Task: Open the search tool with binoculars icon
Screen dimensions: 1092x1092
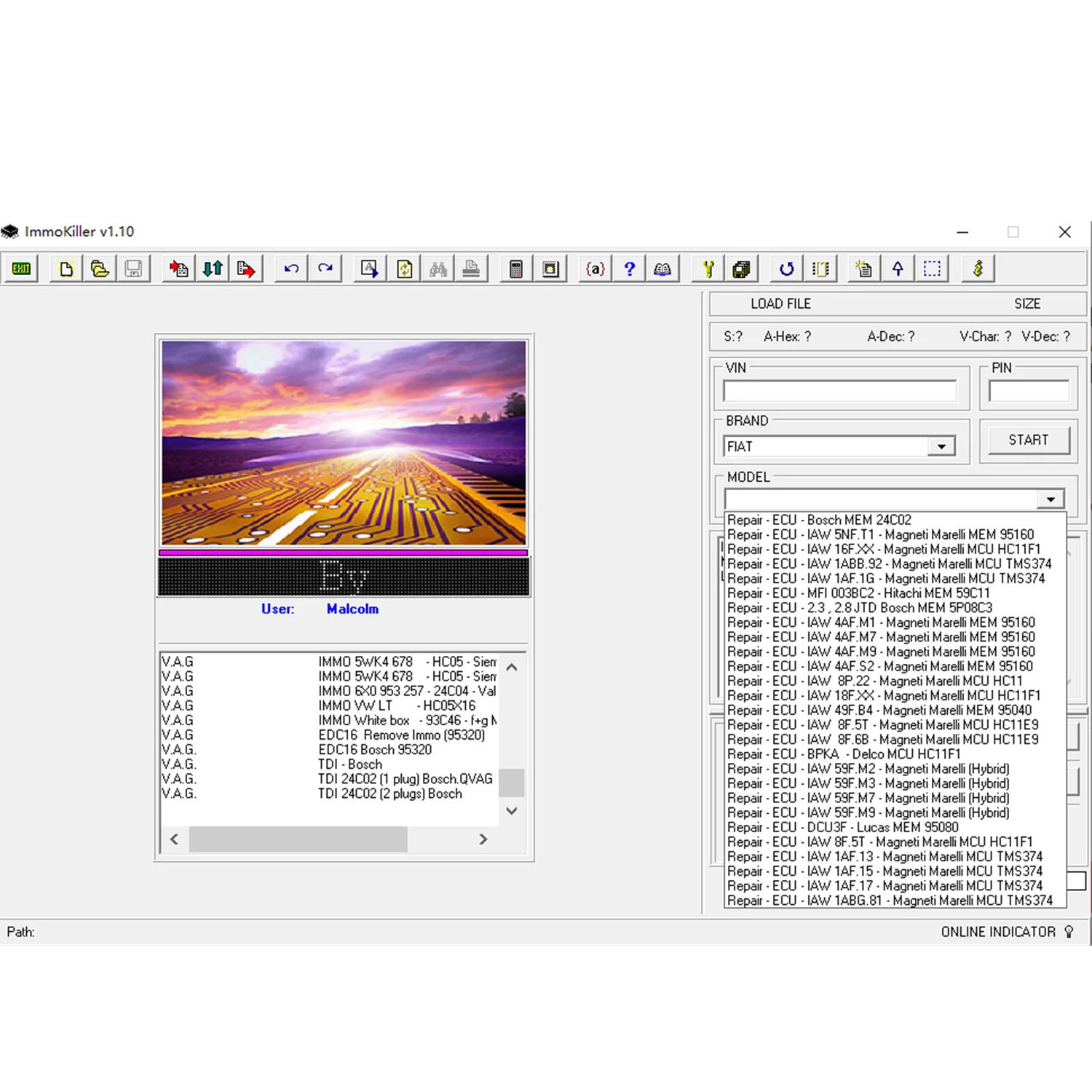Action: (x=437, y=269)
